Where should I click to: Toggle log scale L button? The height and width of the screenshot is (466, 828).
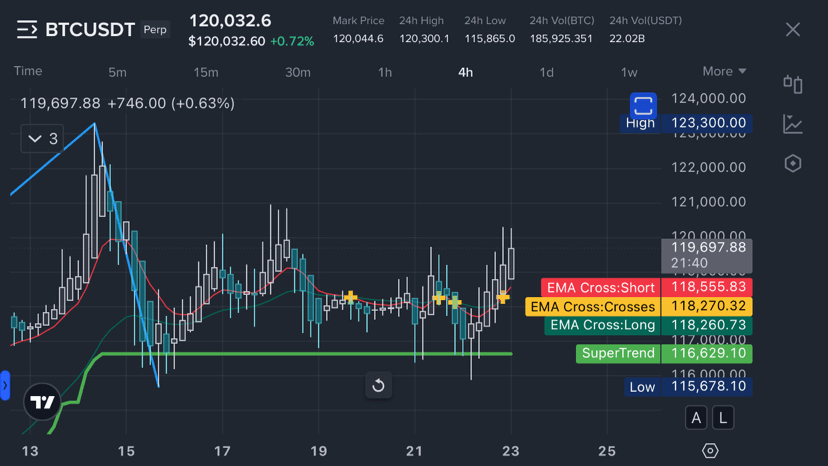click(723, 418)
